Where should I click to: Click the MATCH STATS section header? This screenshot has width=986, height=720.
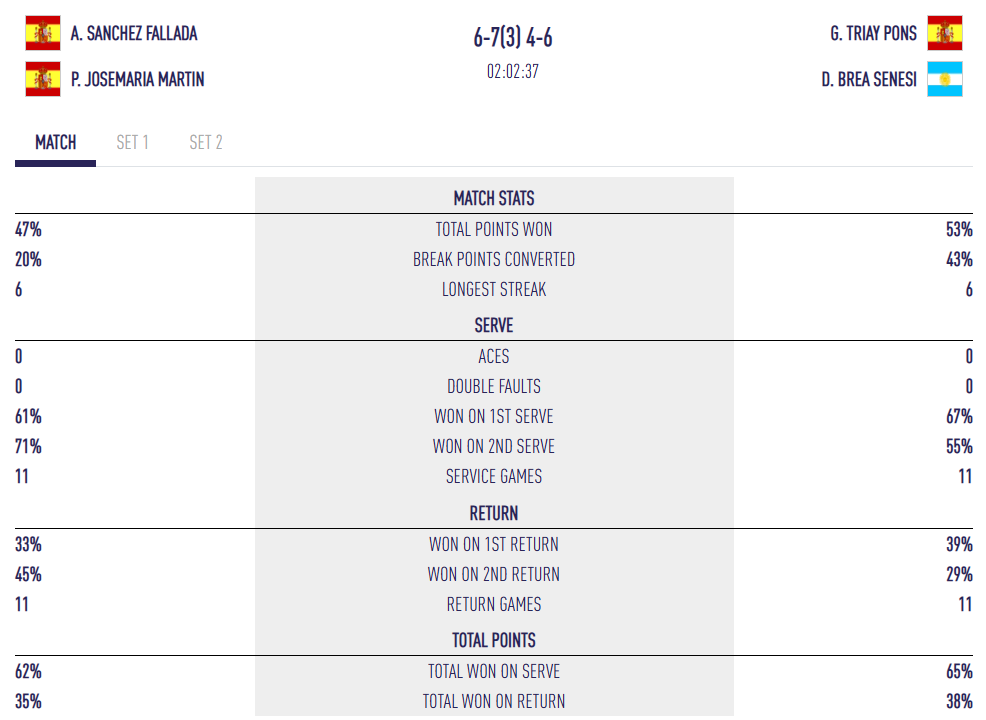(494, 198)
